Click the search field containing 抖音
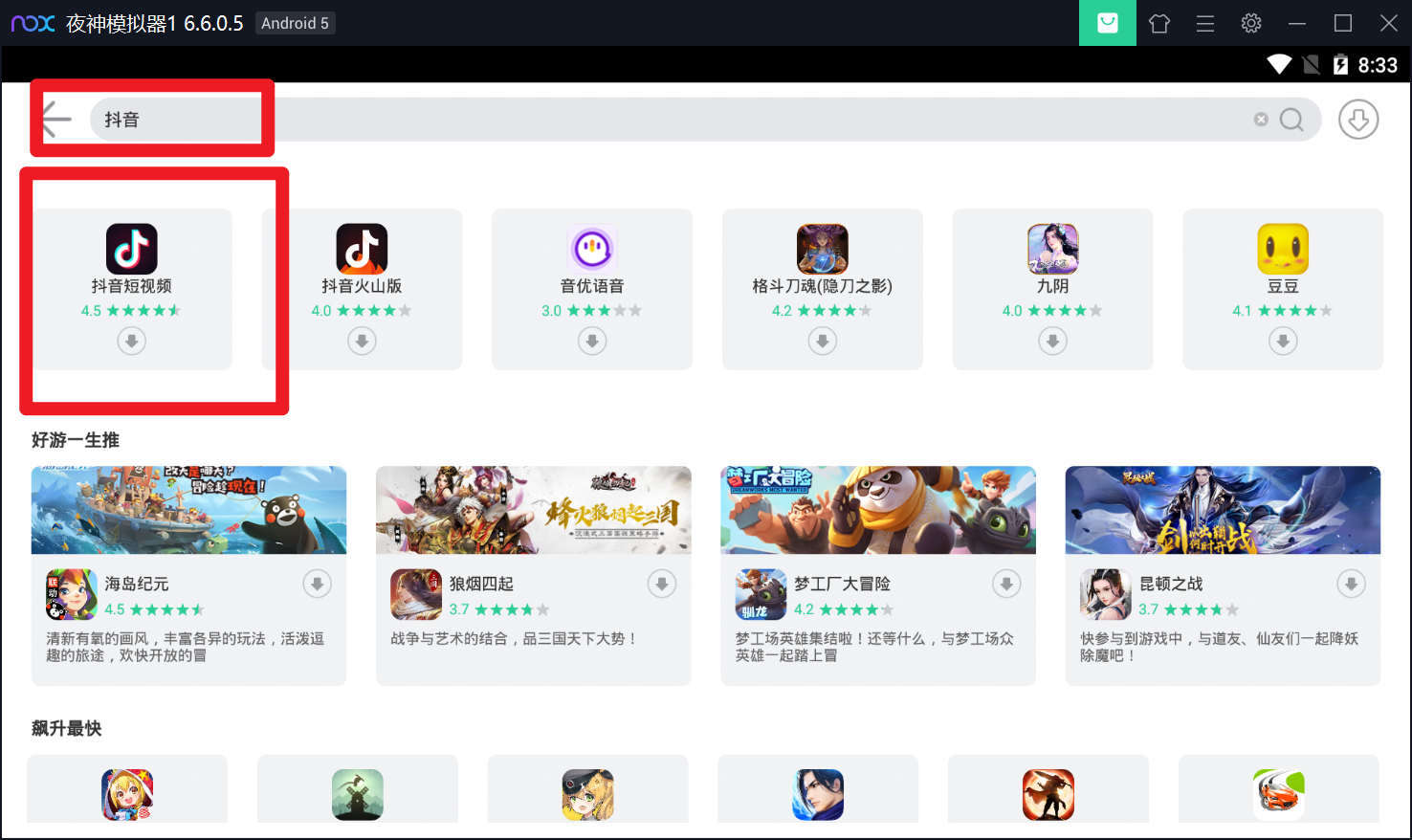Image resolution: width=1412 pixels, height=840 pixels. click(x=706, y=120)
